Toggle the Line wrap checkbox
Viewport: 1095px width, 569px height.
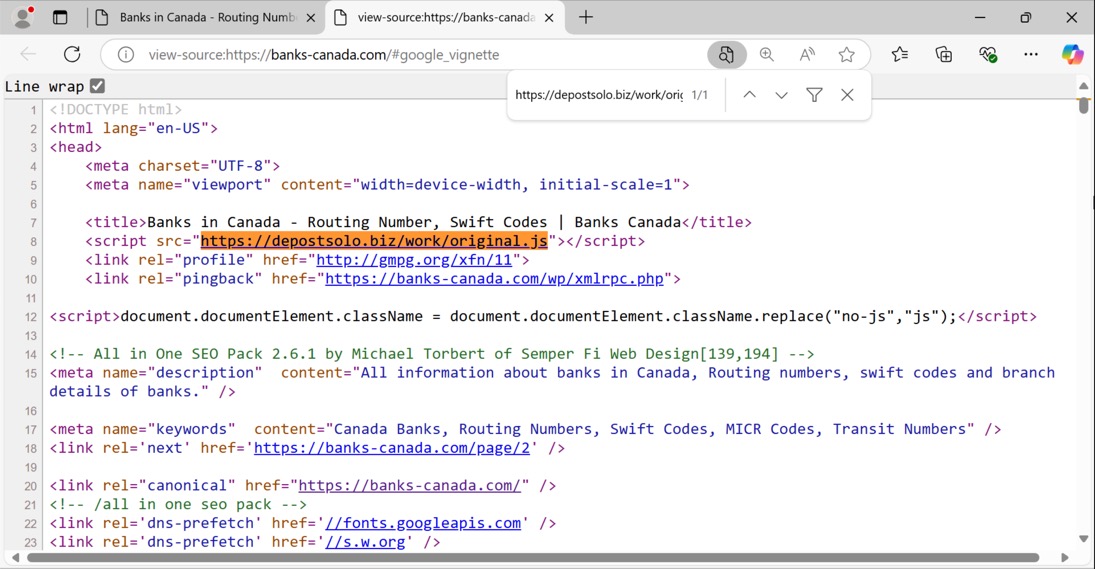click(97, 86)
